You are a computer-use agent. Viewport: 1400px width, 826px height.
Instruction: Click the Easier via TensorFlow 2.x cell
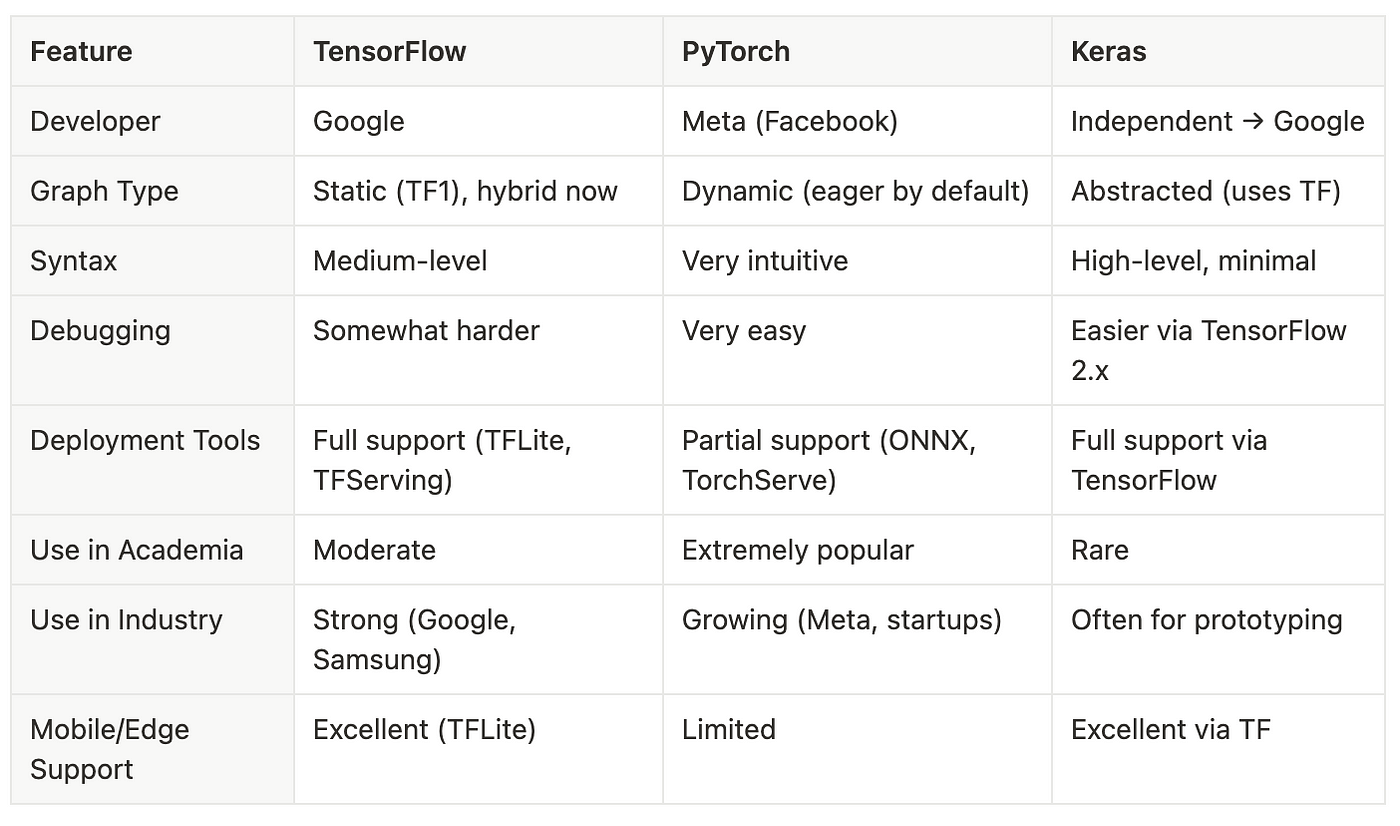tap(1218, 350)
